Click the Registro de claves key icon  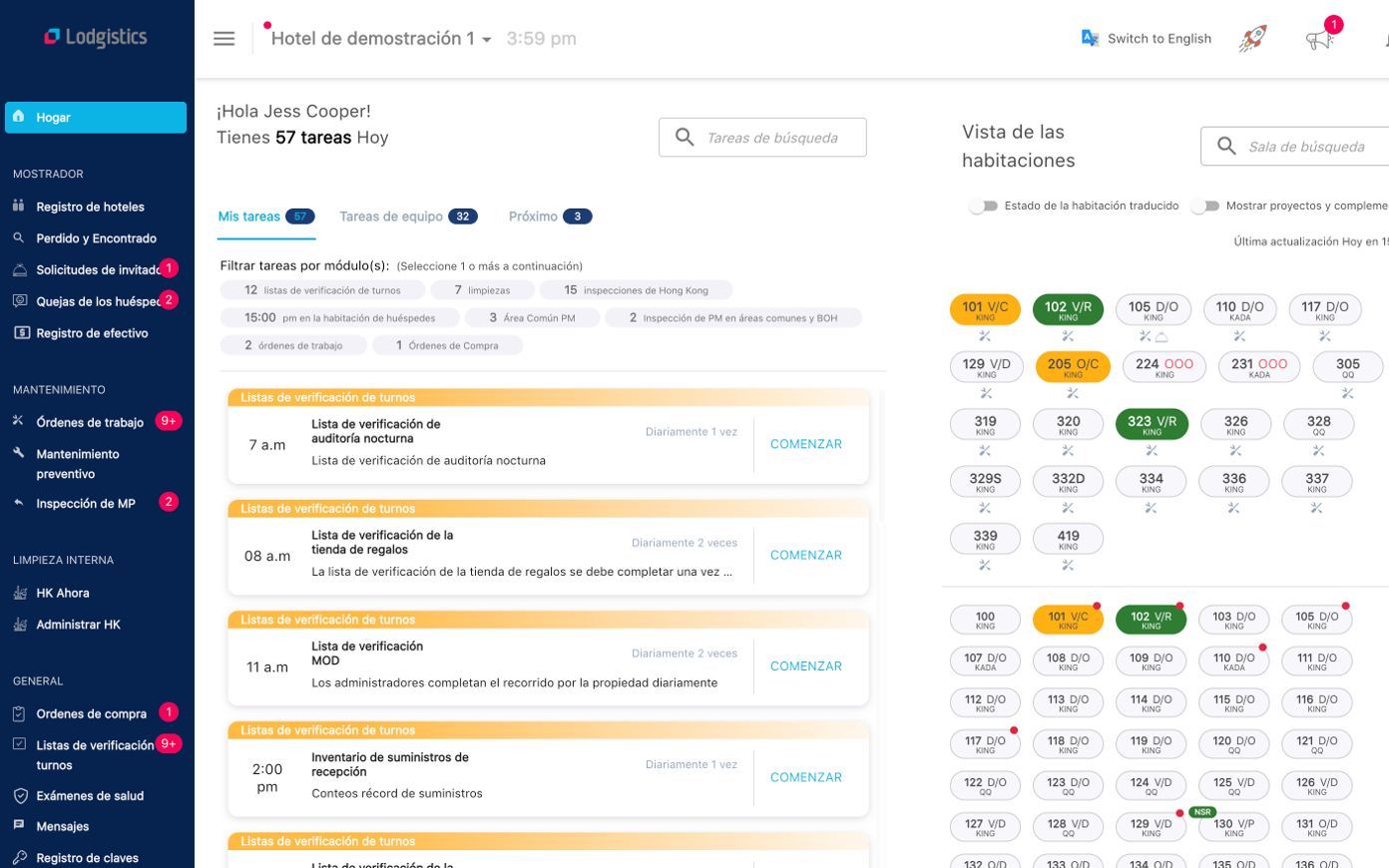click(19, 858)
